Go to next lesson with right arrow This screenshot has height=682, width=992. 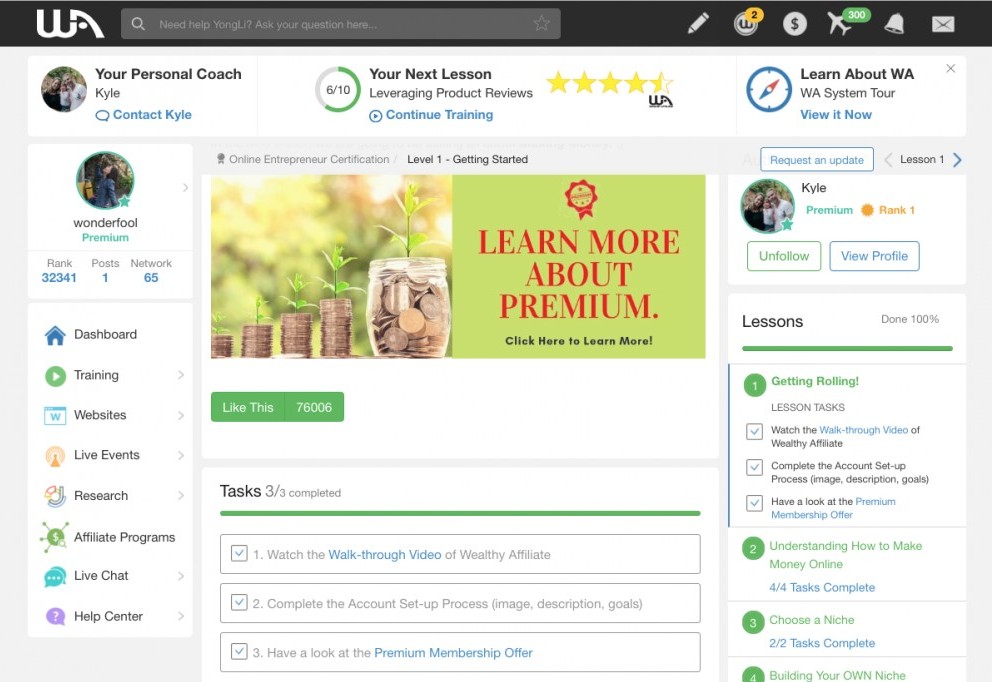(957, 160)
